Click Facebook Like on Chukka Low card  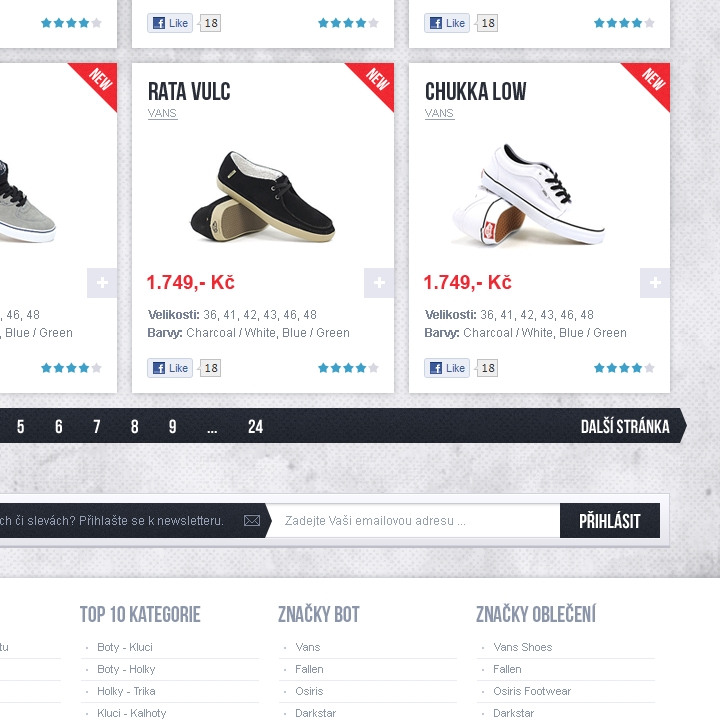(447, 368)
